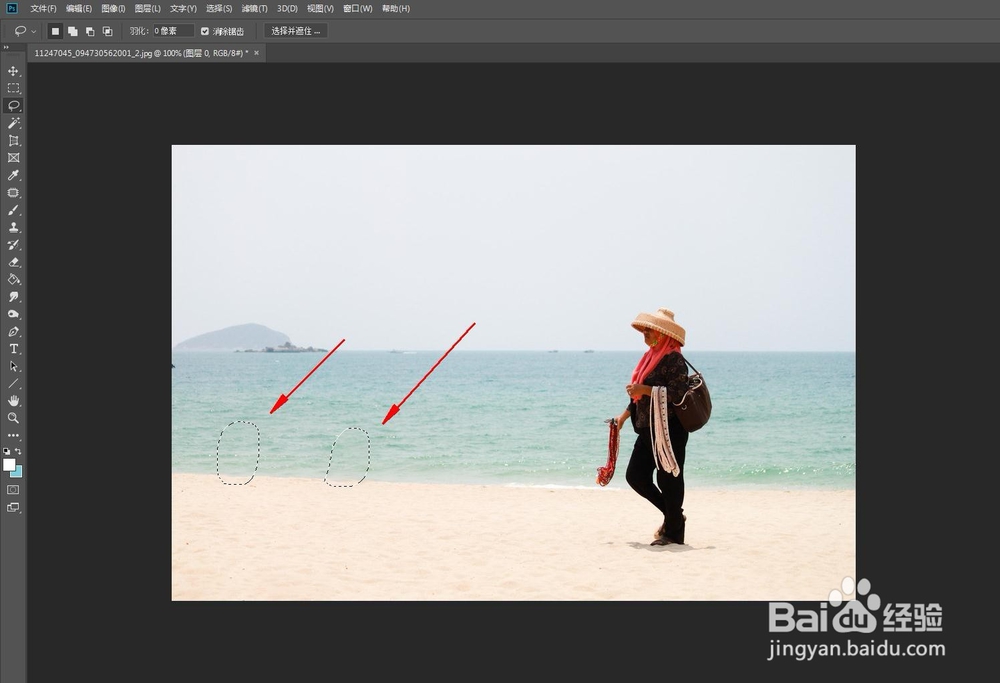1000x683 pixels.
Task: Choose Intersect with Selection mode
Action: click(107, 31)
